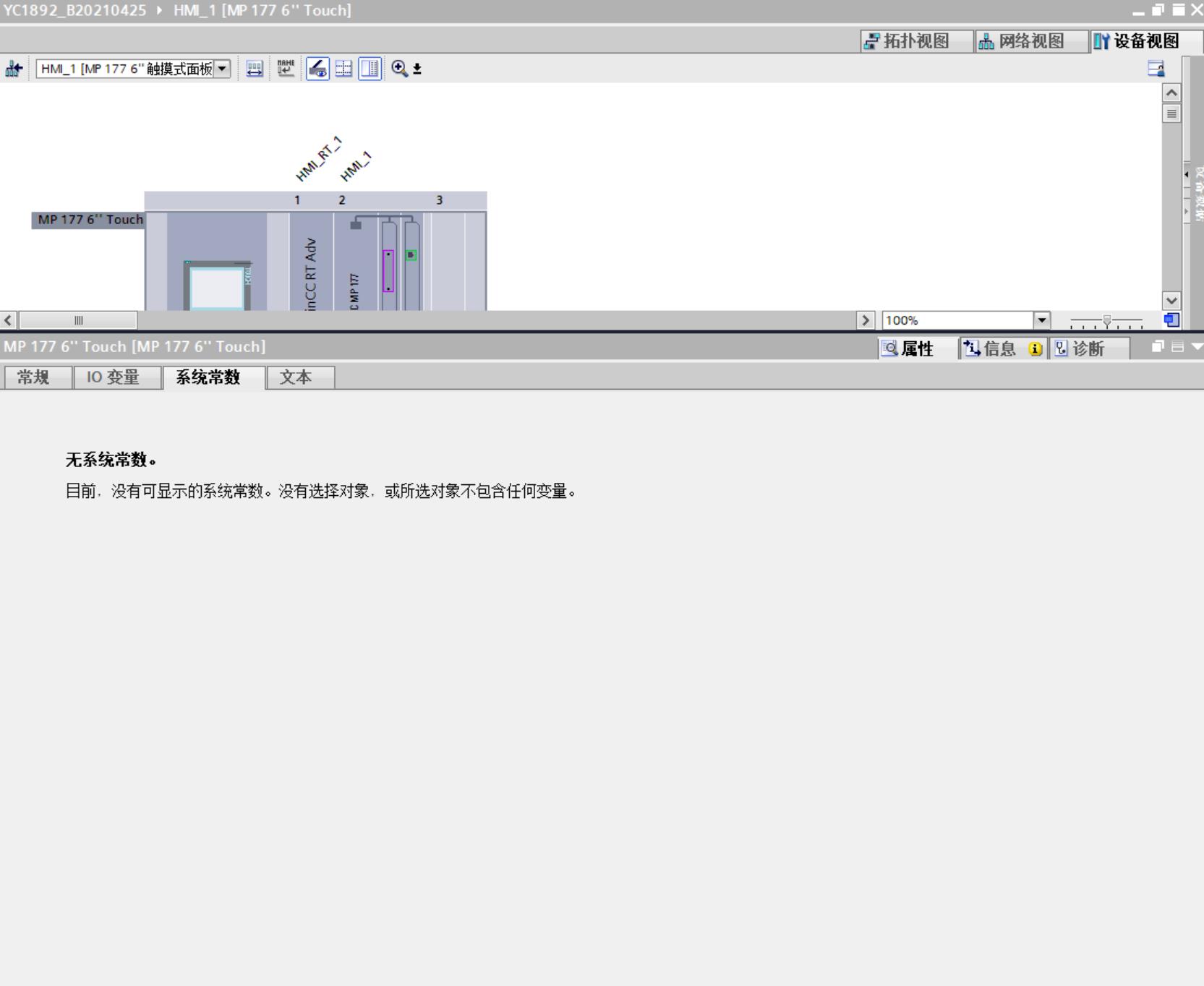1204x986 pixels.
Task: Click the network insert icon left of device selector
Action: pos(14,69)
